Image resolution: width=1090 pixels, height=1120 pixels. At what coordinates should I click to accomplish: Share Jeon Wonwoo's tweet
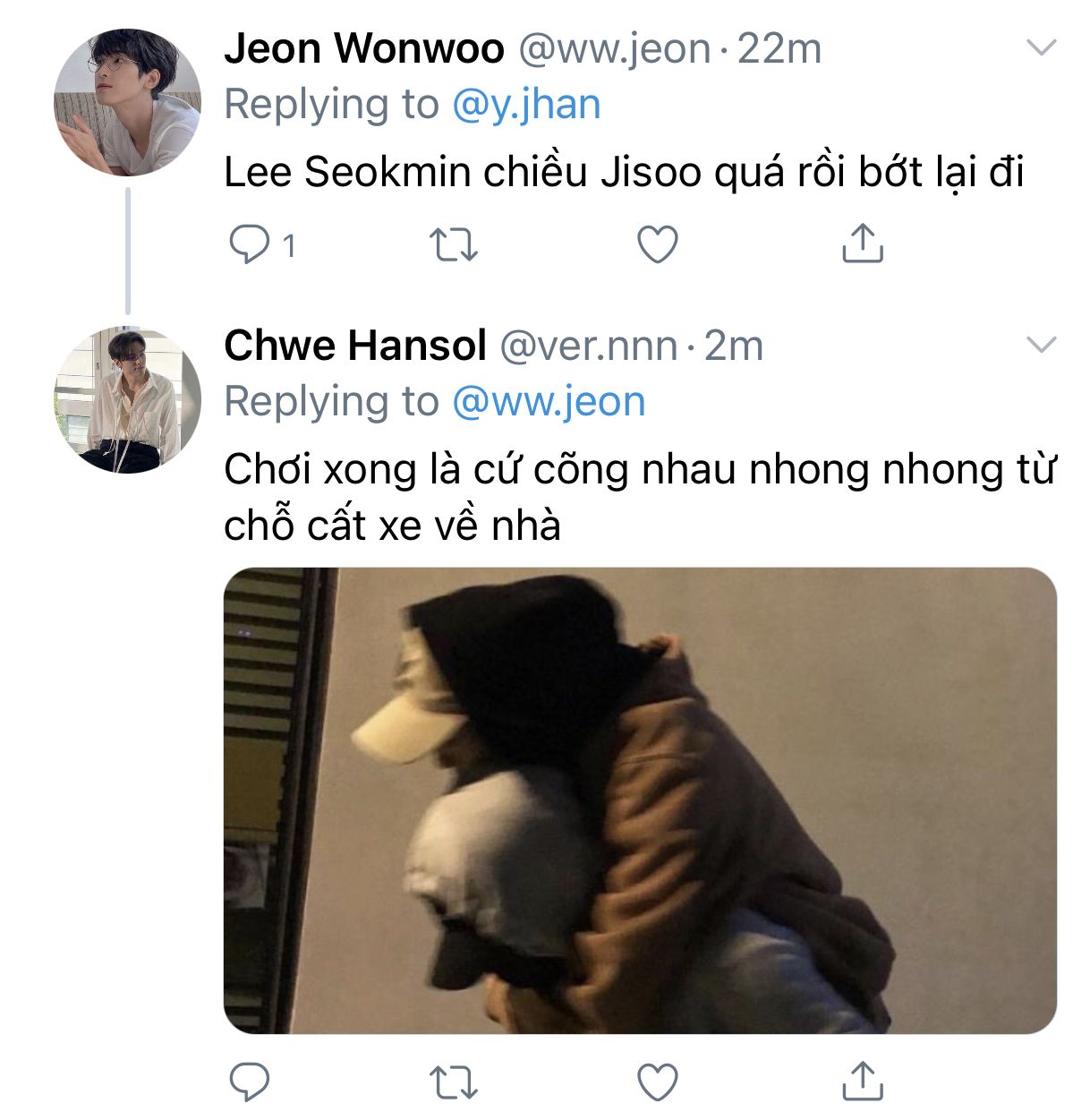[863, 243]
